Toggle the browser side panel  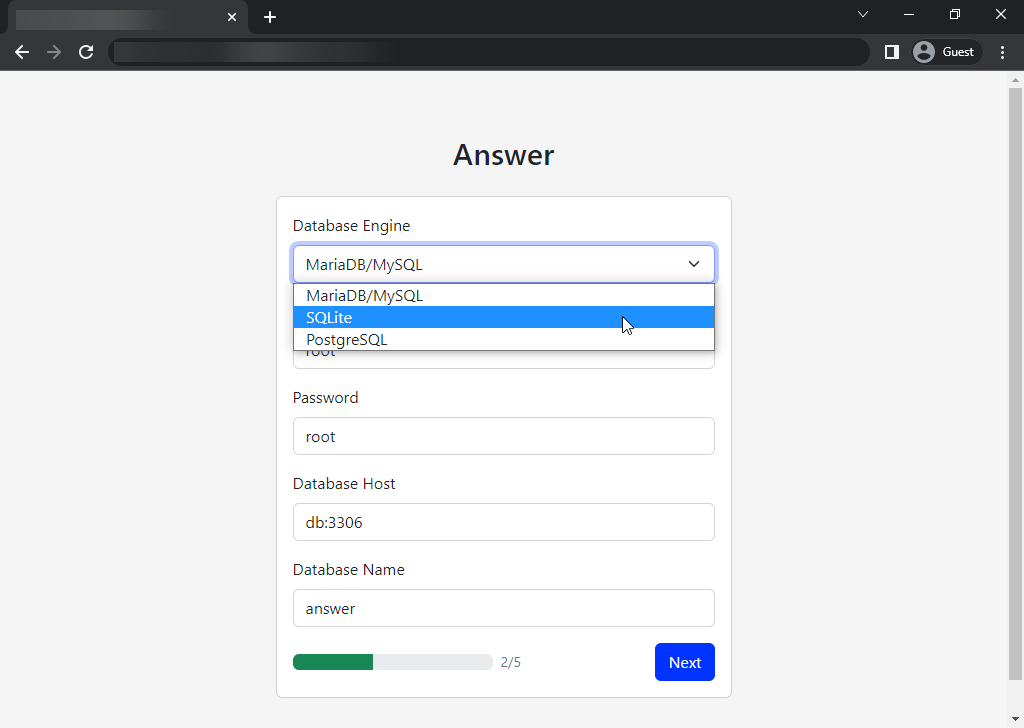pos(891,52)
